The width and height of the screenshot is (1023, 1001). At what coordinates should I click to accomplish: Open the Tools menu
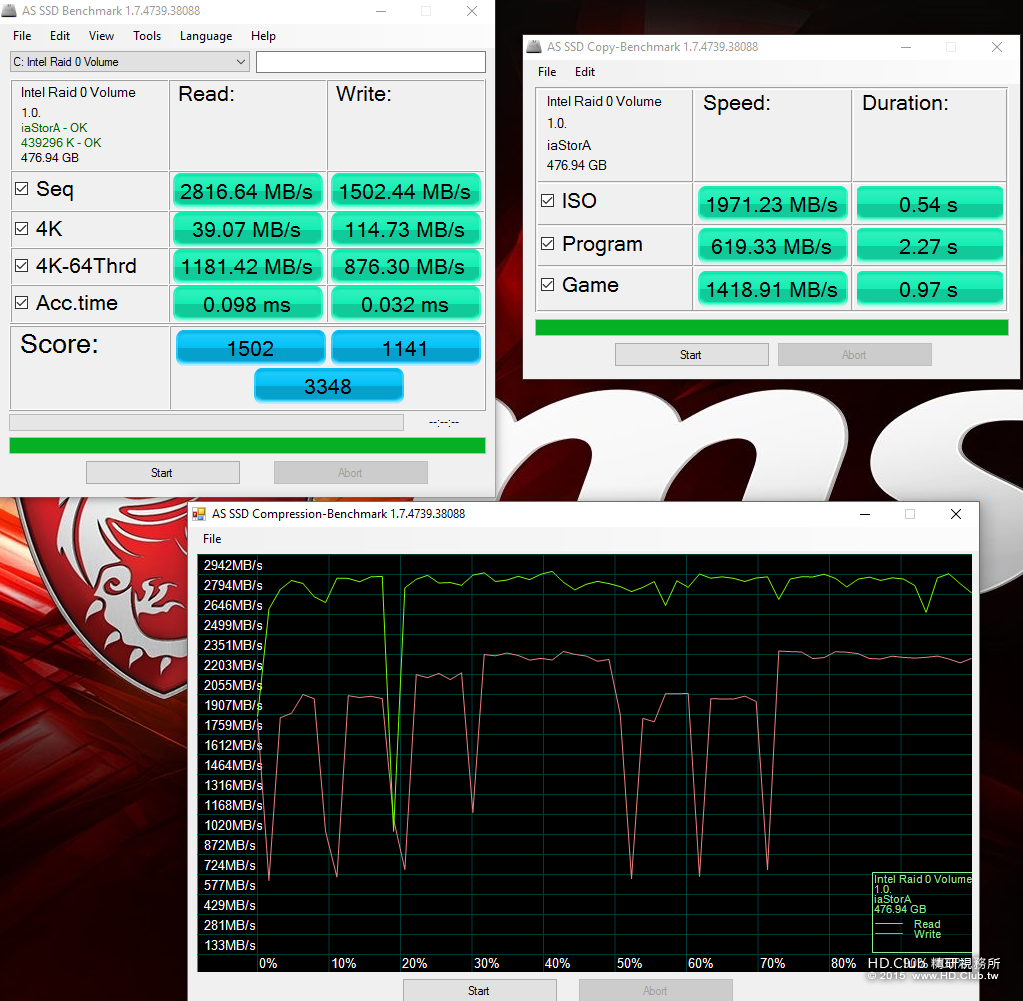coord(147,36)
